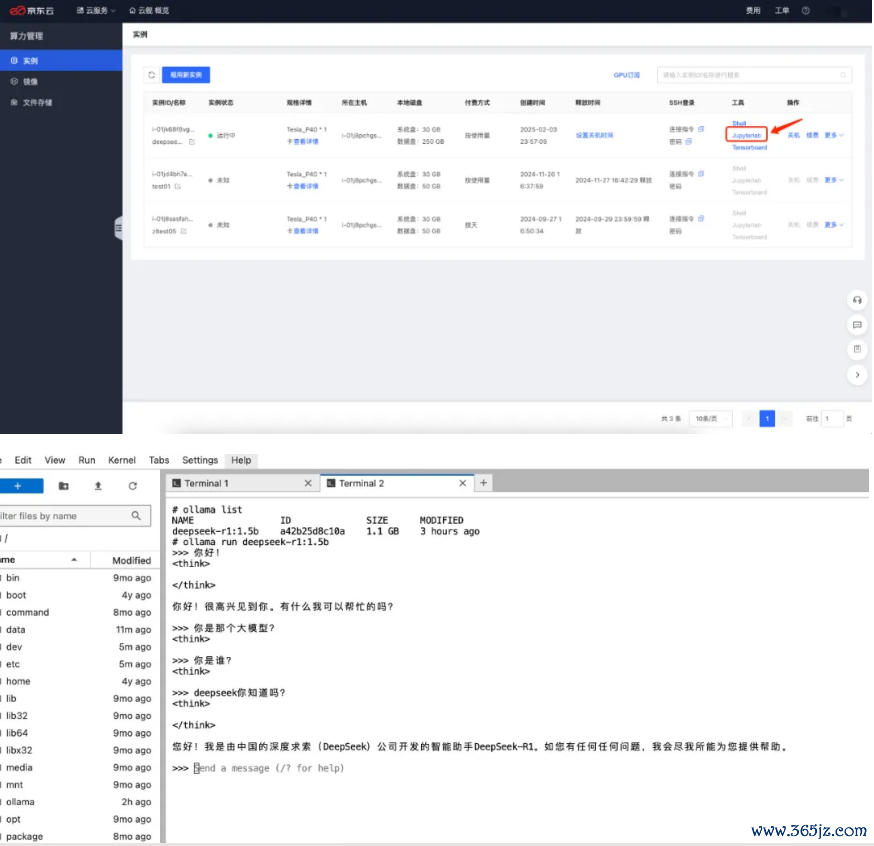Collapse the floating panel with chevron

(857, 375)
